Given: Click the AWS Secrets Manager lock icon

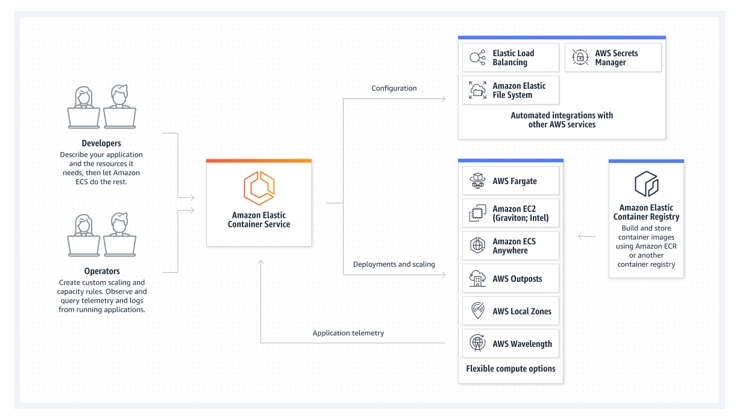Looking at the screenshot, I should (x=580, y=57).
